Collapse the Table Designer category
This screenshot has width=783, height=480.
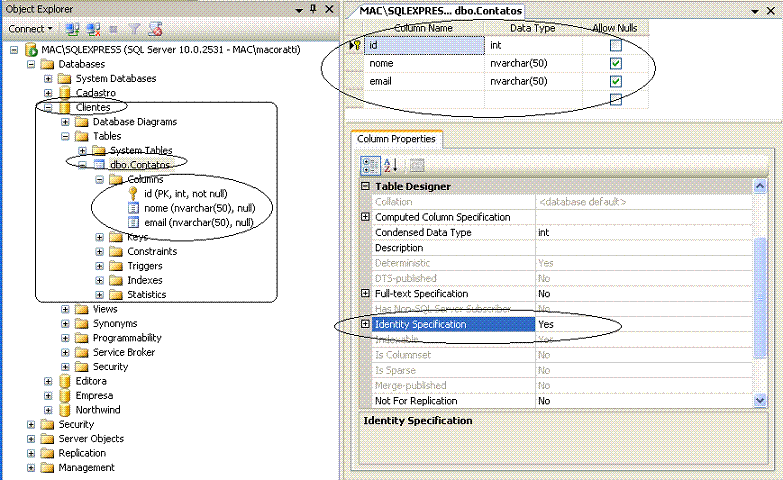coord(366,186)
